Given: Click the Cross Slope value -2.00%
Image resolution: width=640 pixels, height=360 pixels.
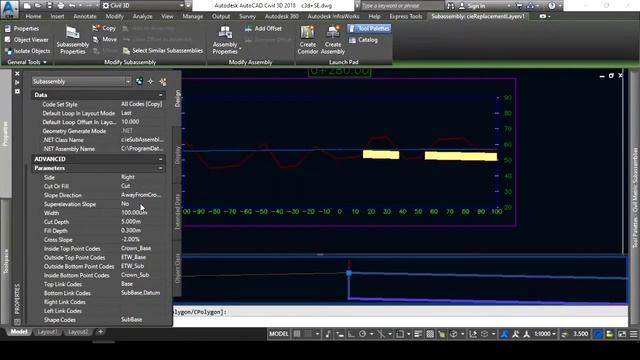Looking at the screenshot, I should coord(142,240).
